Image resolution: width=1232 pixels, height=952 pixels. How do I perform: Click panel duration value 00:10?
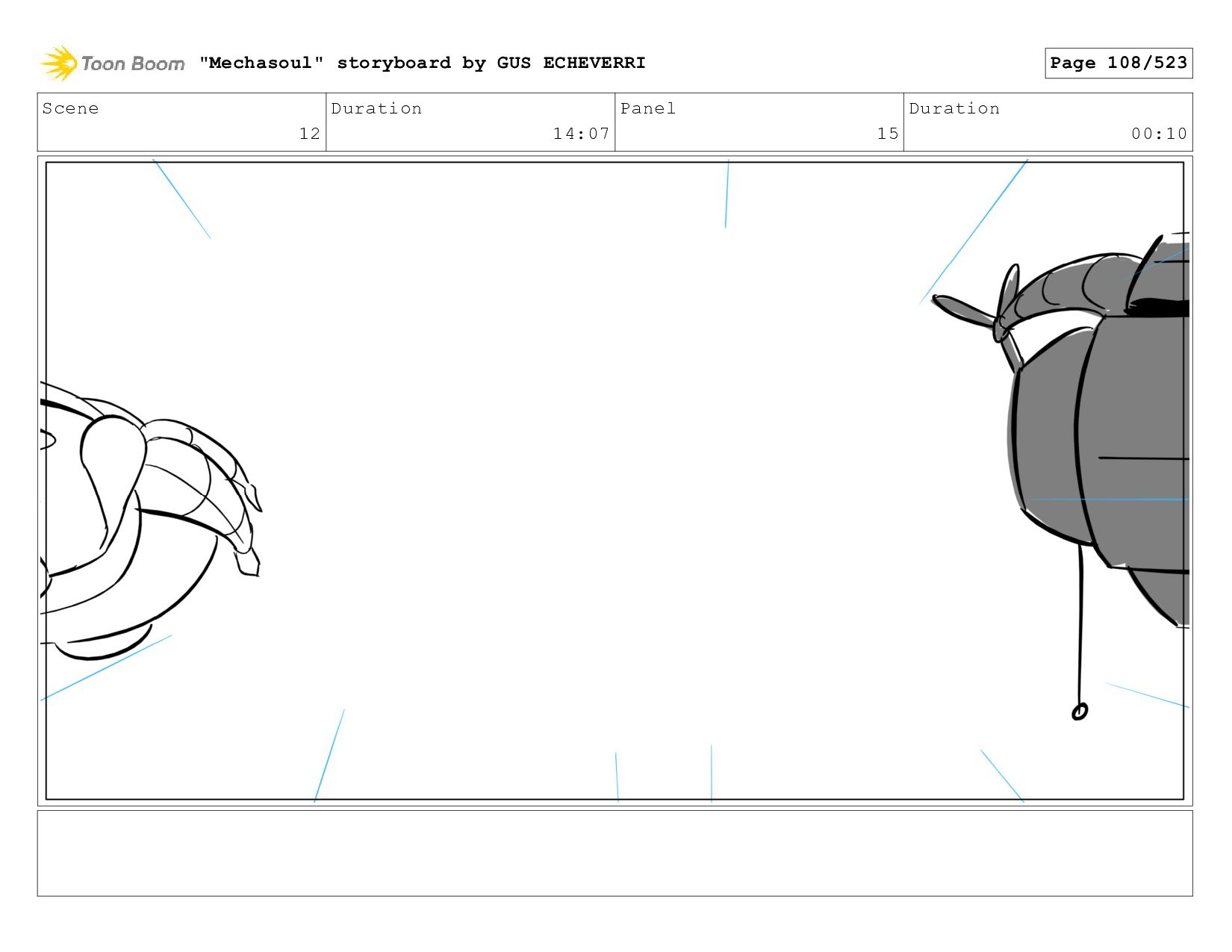pyautogui.click(x=1159, y=134)
